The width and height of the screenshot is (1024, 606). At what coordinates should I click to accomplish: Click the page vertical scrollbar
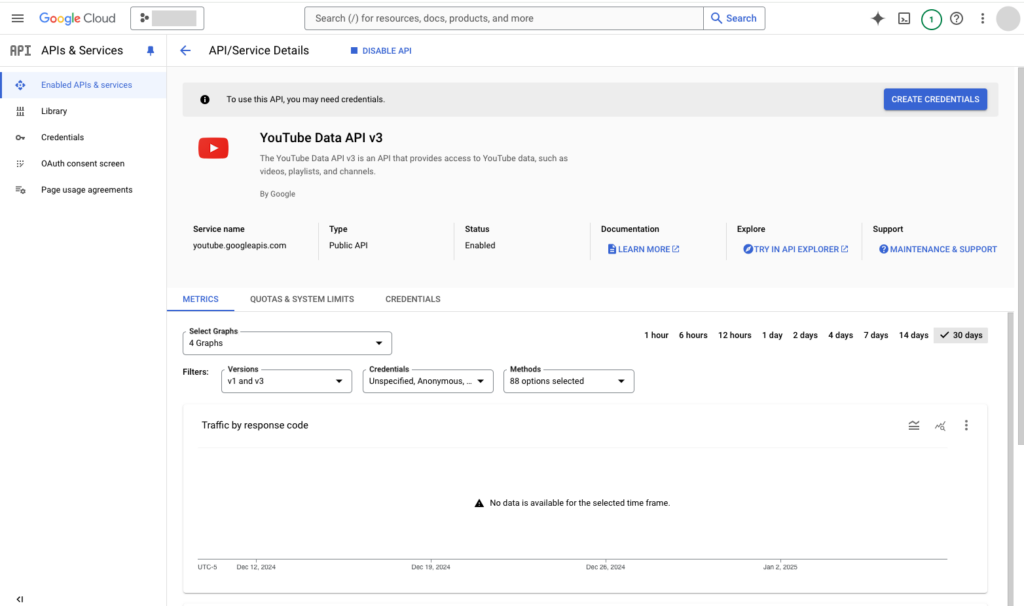(1020, 256)
